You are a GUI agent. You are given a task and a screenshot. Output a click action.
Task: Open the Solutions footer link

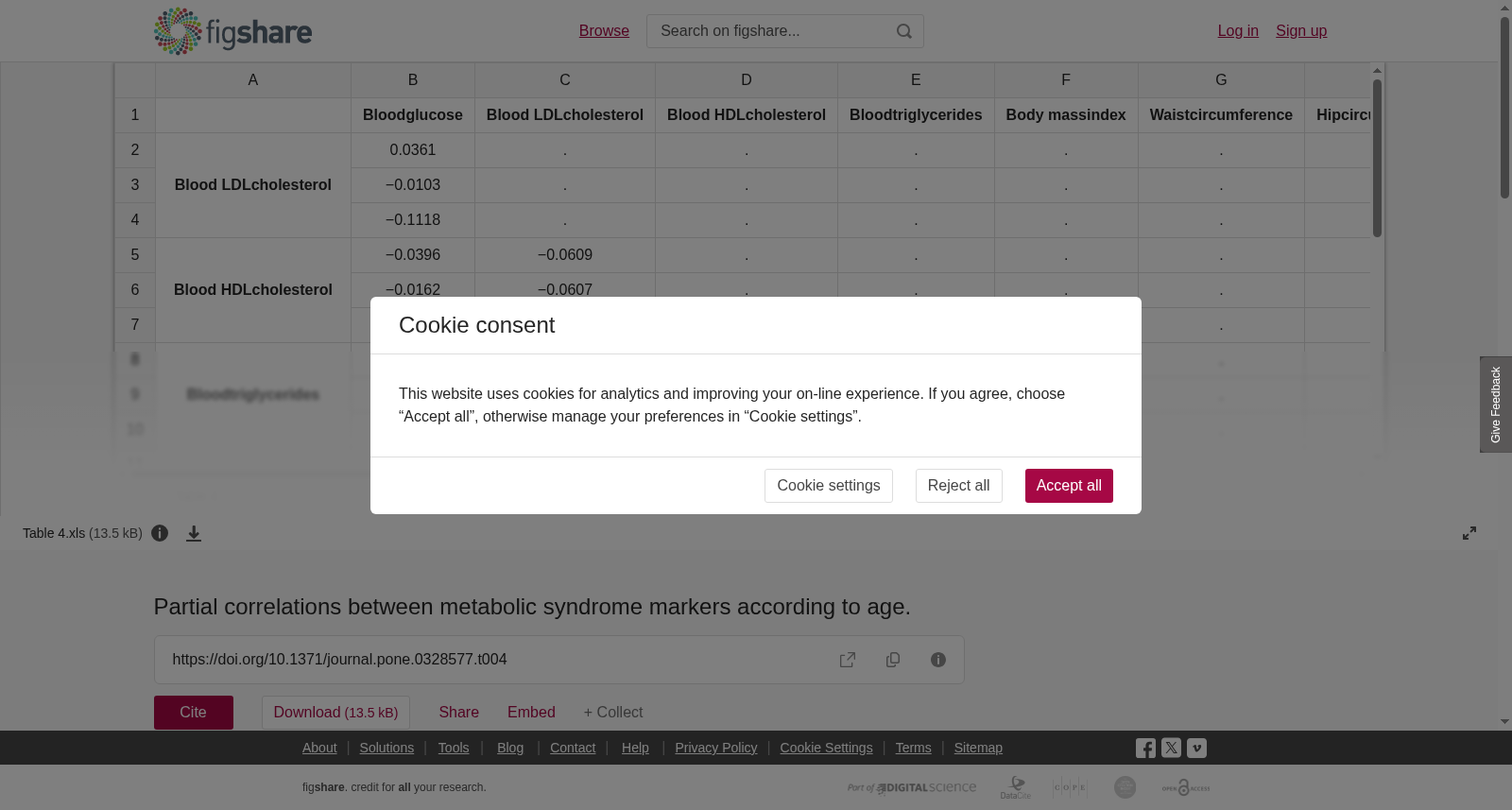(387, 748)
